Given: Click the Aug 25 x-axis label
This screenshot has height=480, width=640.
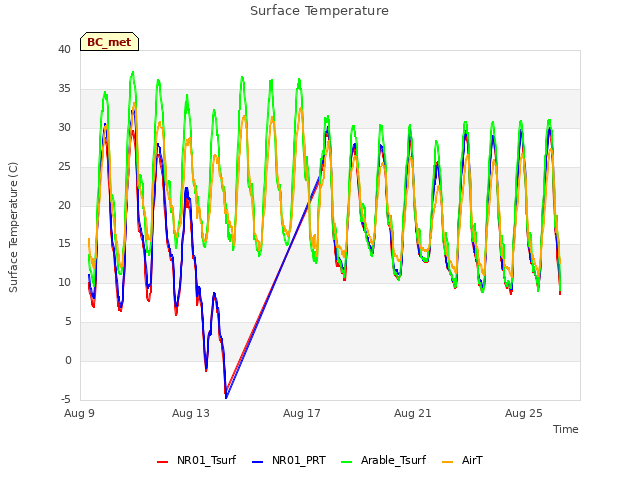Looking at the screenshot, I should 524,413.
